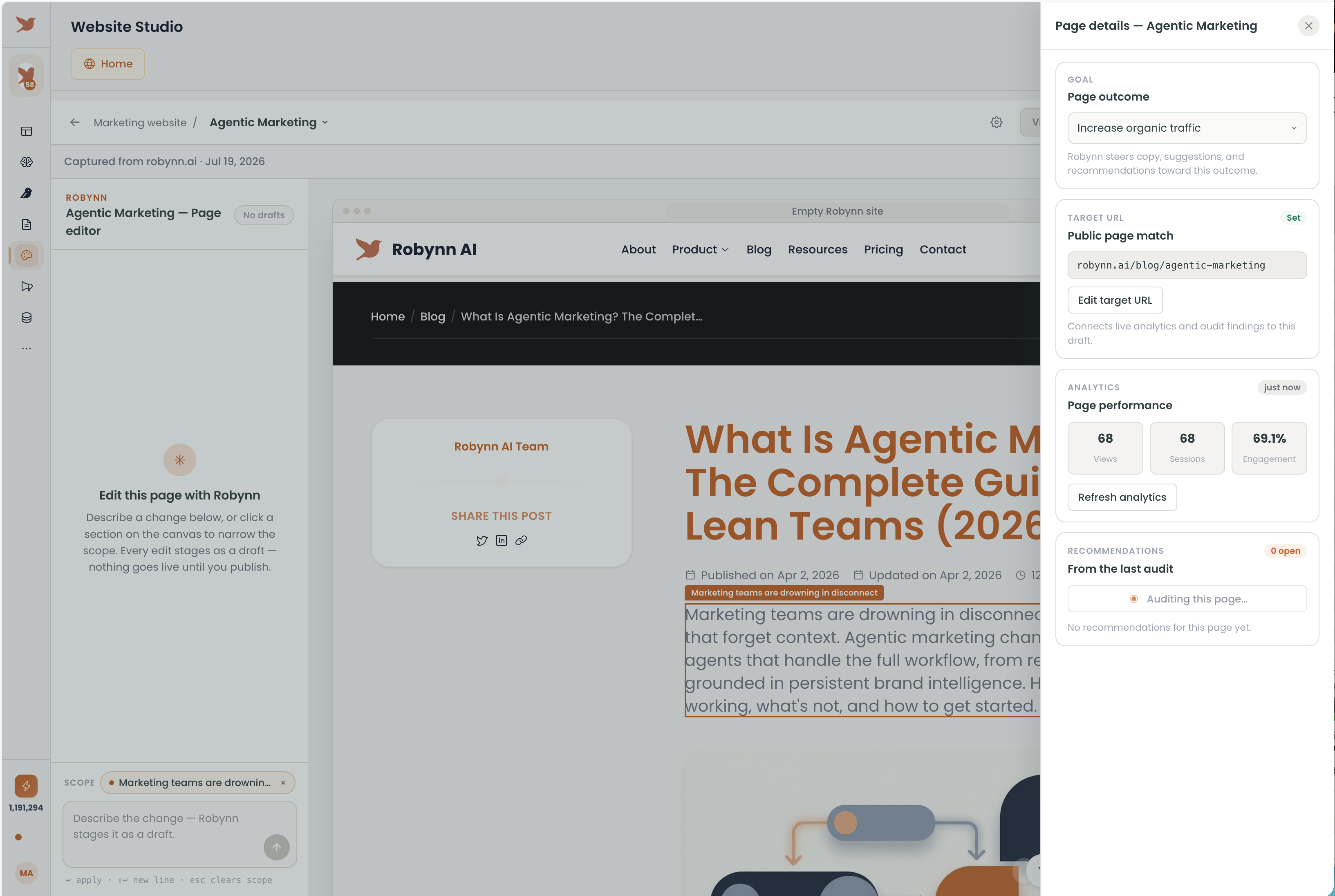The width and height of the screenshot is (1335, 896).
Task: Click the SHARE THIS POST label
Action: [501, 516]
